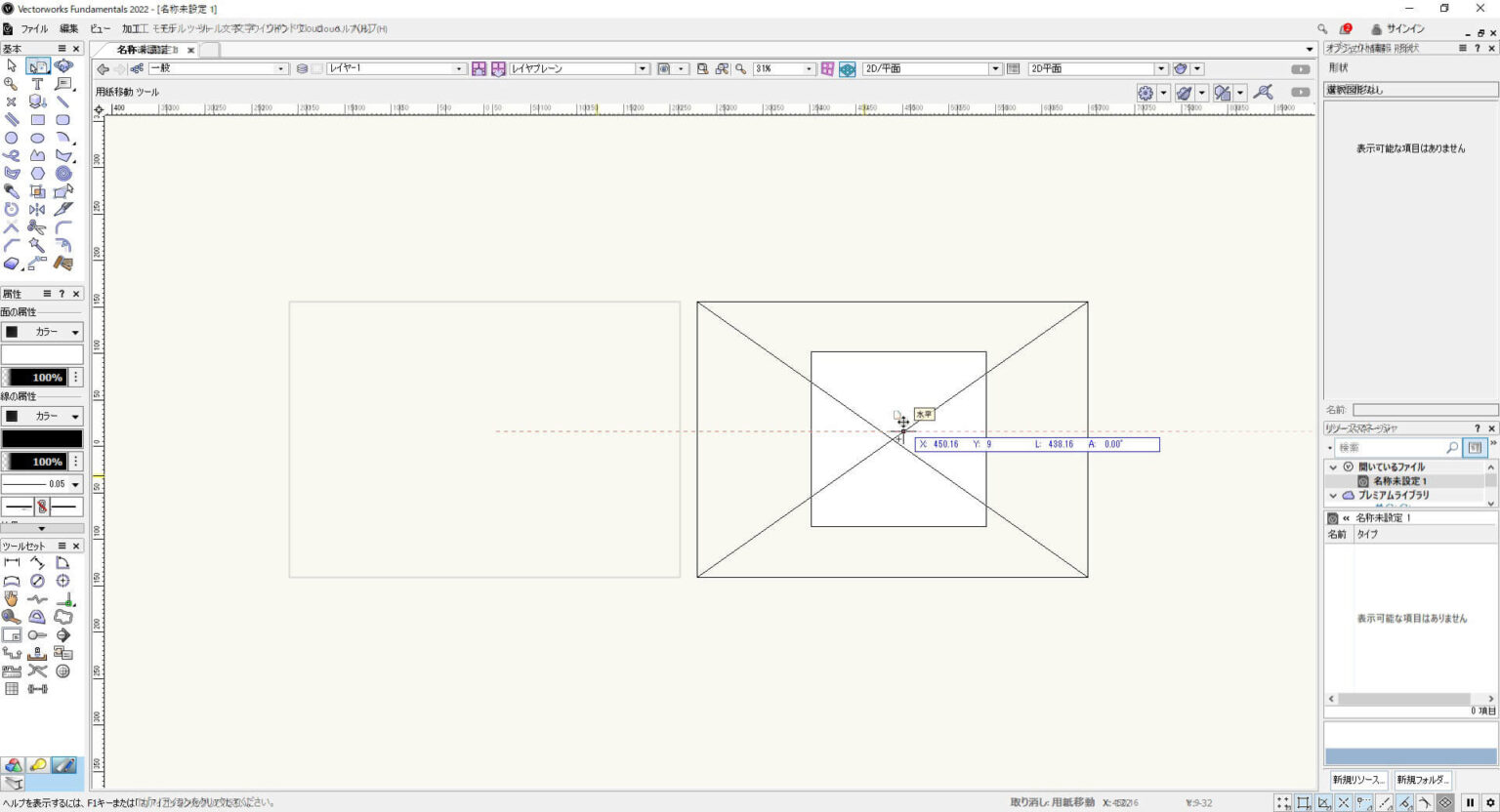
Task: Toggle Snap to Grid in status bar
Action: click(x=1283, y=802)
